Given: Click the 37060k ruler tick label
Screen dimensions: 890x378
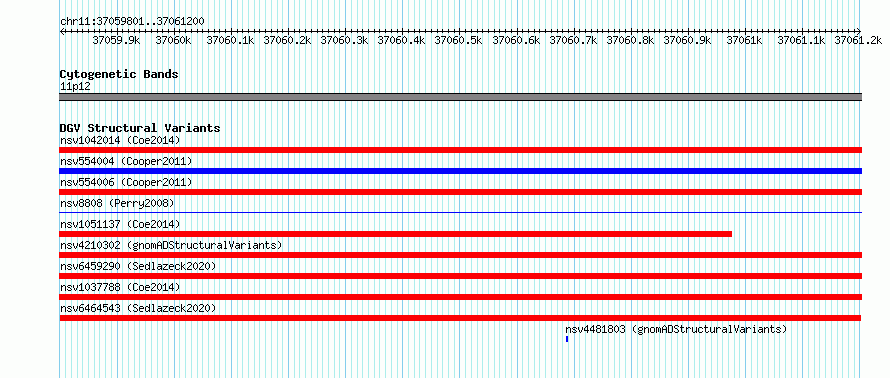Looking at the screenshot, I should [174, 40].
